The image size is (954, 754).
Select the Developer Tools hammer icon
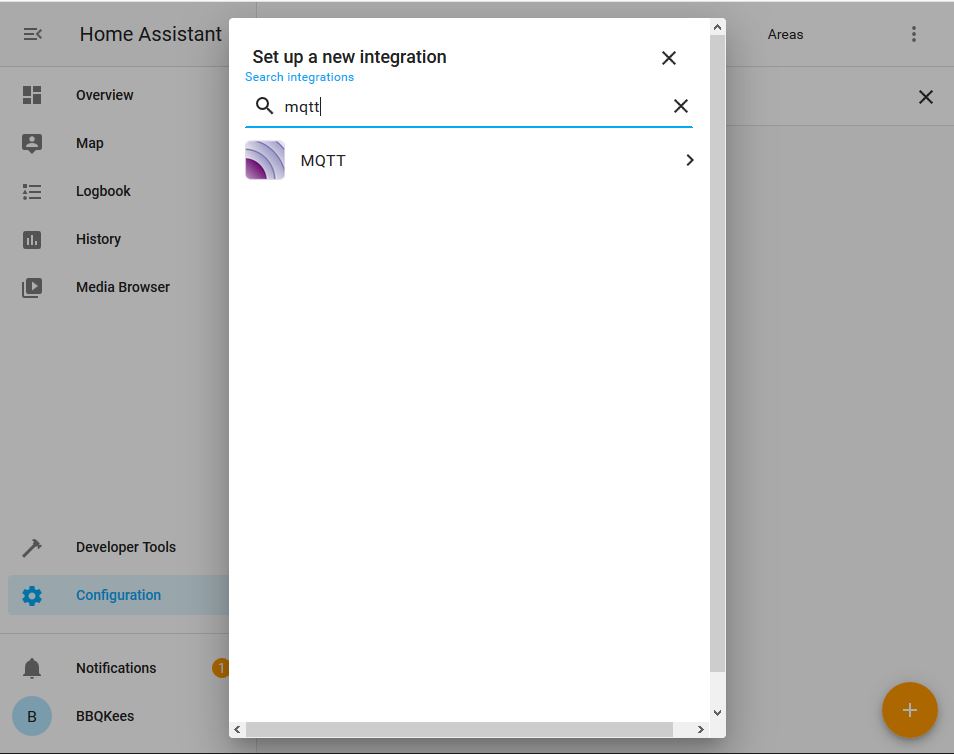(x=32, y=547)
